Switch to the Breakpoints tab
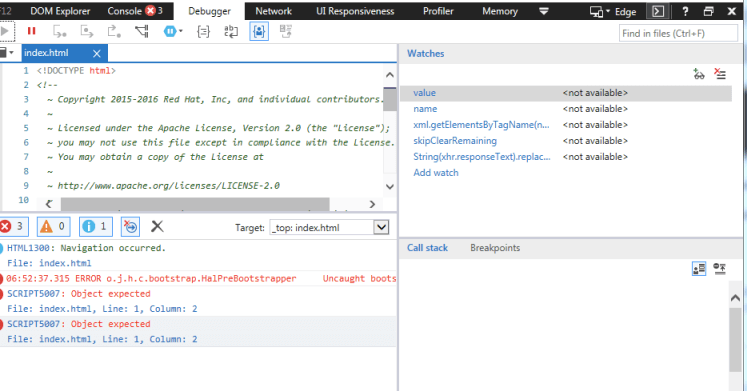This screenshot has width=747, height=391. [495, 248]
